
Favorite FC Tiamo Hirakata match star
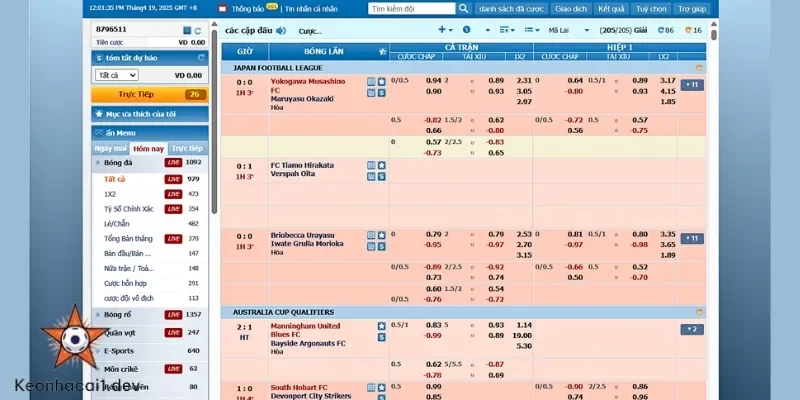click(382, 165)
